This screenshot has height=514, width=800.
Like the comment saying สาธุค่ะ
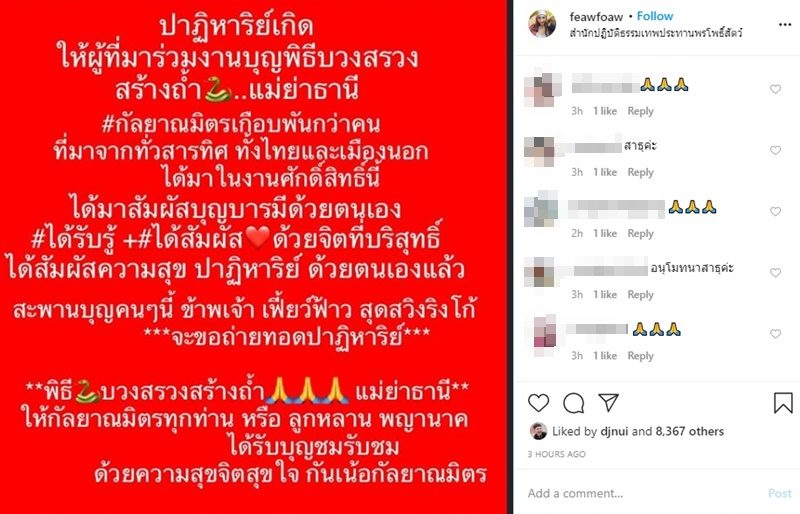coord(776,151)
